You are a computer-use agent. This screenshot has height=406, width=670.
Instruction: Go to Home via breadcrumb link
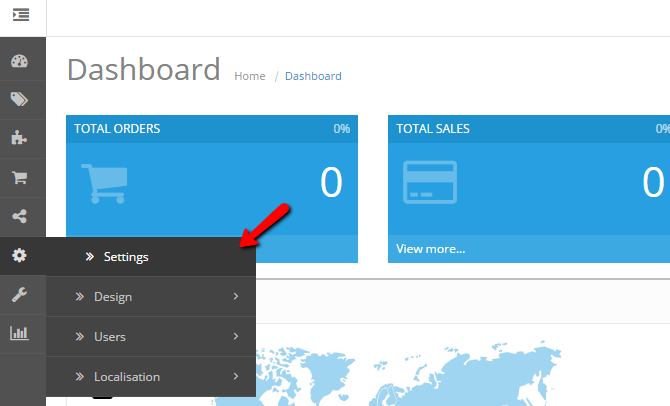250,76
